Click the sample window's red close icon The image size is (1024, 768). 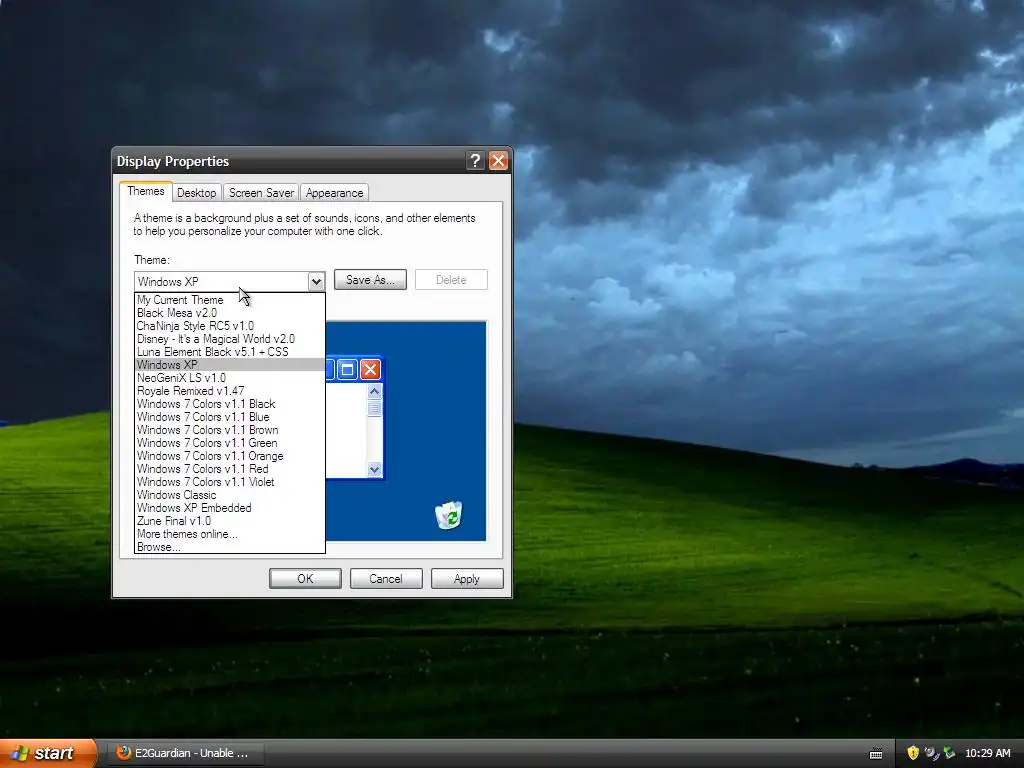tap(370, 370)
